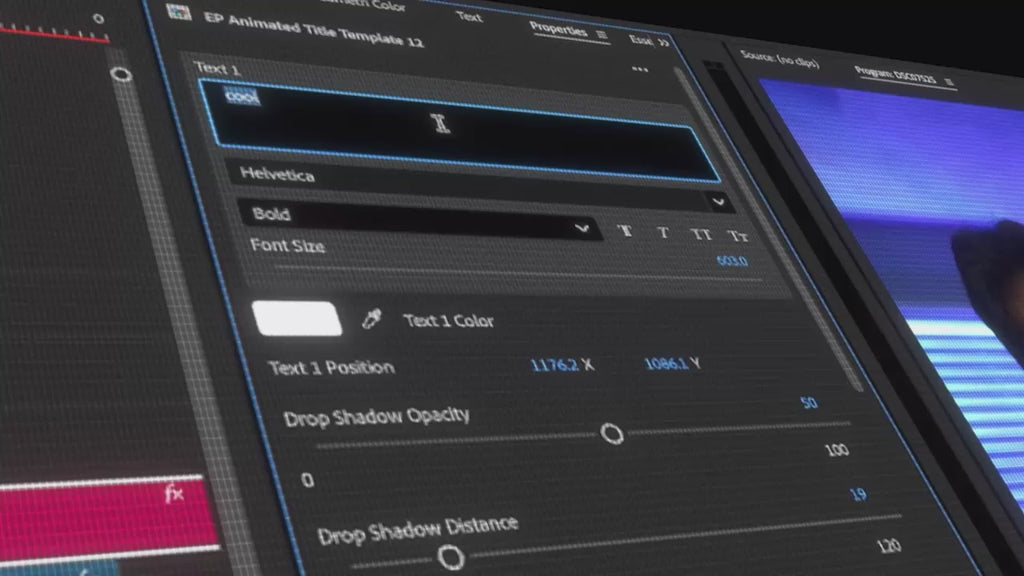1024x576 pixels.
Task: Switch to the Text tab
Action: pos(468,17)
